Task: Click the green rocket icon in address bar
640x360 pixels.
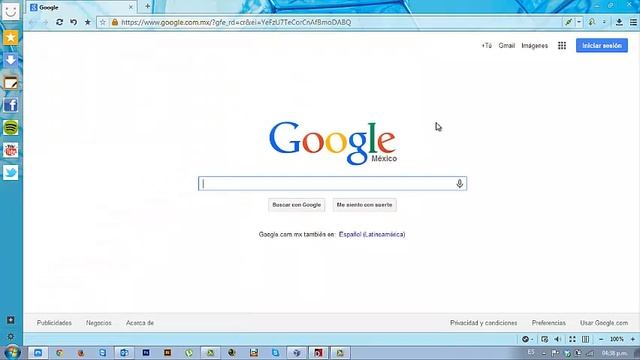Action: coord(568,22)
